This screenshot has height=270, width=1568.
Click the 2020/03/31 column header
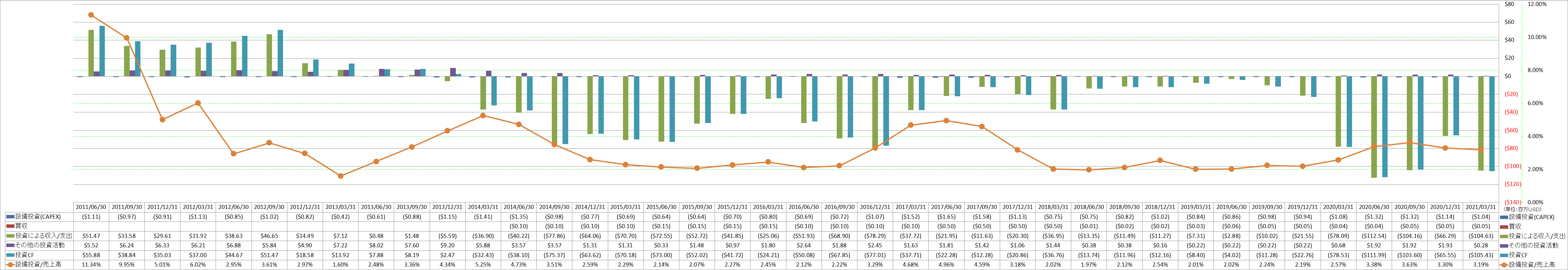(x=1339, y=207)
